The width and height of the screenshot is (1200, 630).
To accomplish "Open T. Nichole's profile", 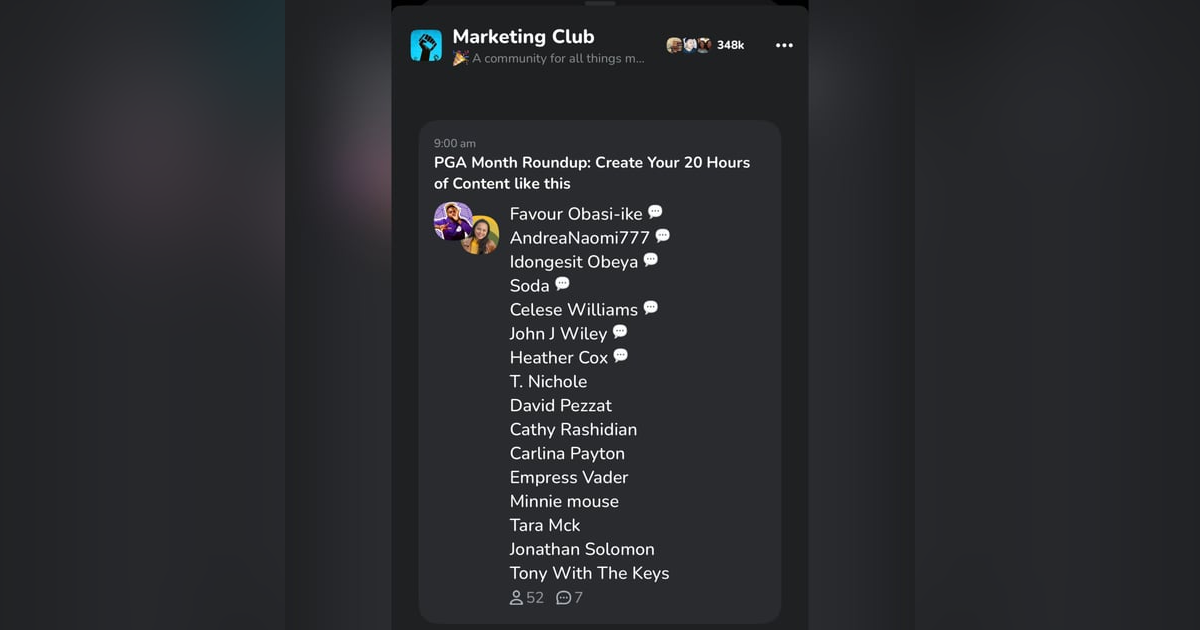I will click(548, 381).
